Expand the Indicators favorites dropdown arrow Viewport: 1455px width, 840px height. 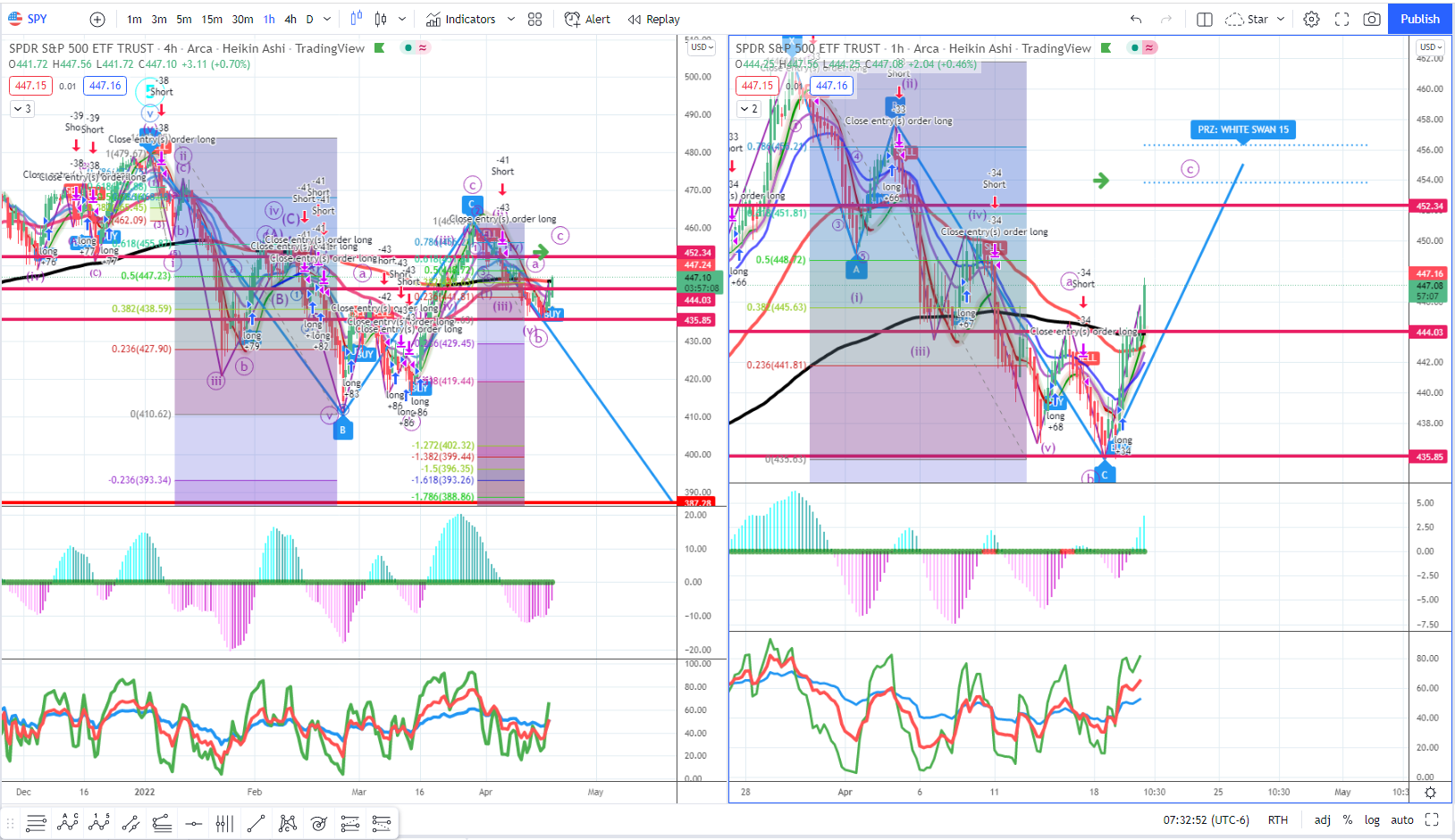[511, 20]
